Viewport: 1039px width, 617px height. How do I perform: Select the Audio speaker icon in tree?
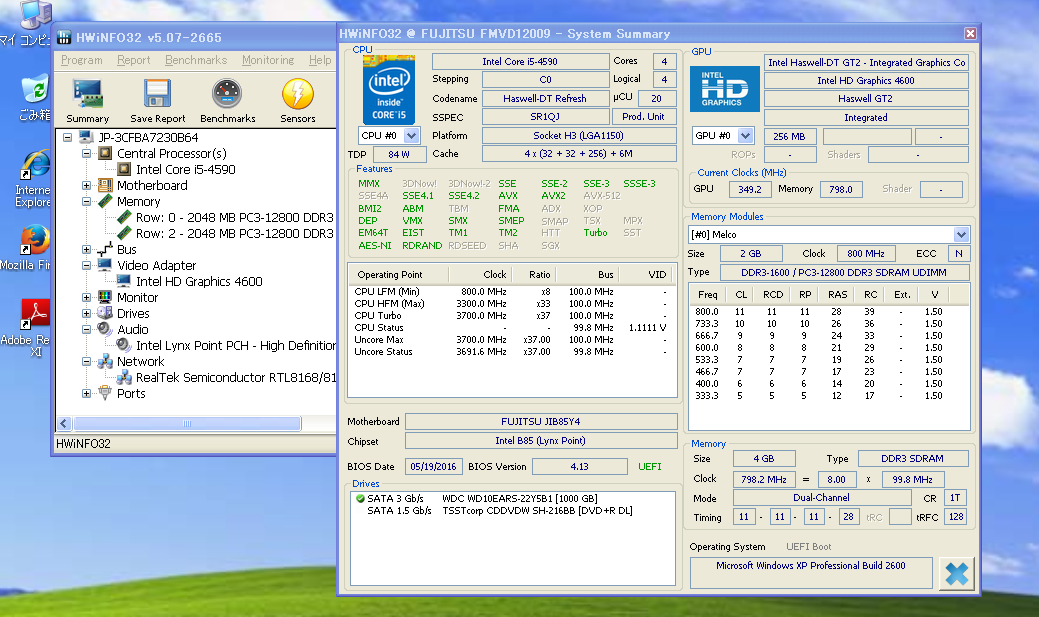pos(105,329)
